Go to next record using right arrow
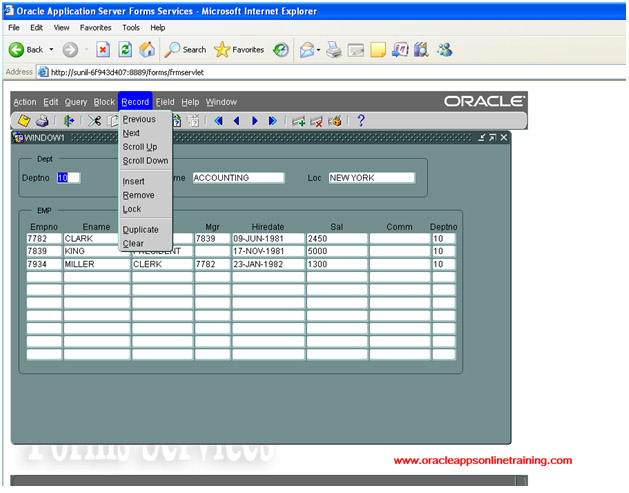Screen dimensions: 629x493 click(255, 121)
